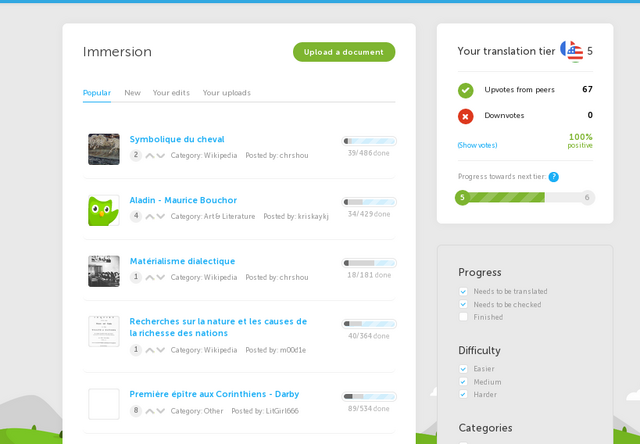The width and height of the screenshot is (640, 444).
Task: Click poster name m00d1e
Action: (x=293, y=350)
